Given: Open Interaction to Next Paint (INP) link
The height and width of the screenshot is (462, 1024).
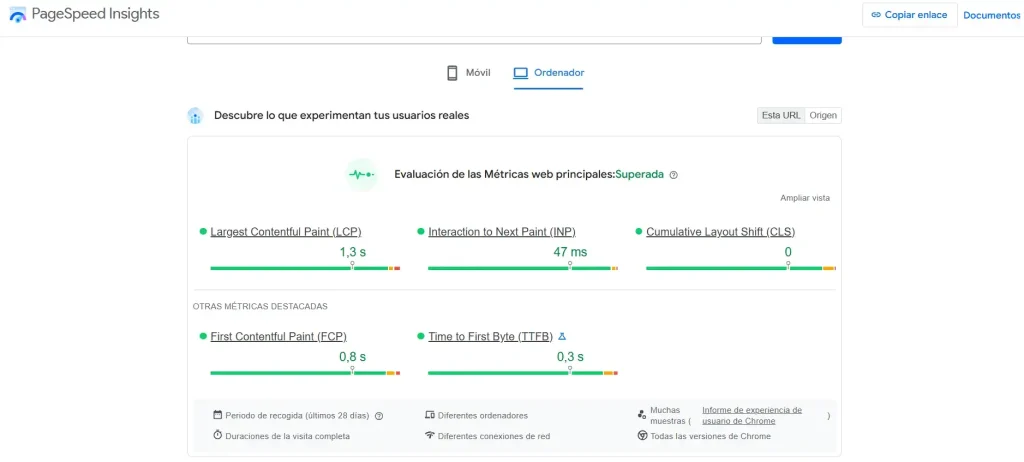Looking at the screenshot, I should (502, 232).
